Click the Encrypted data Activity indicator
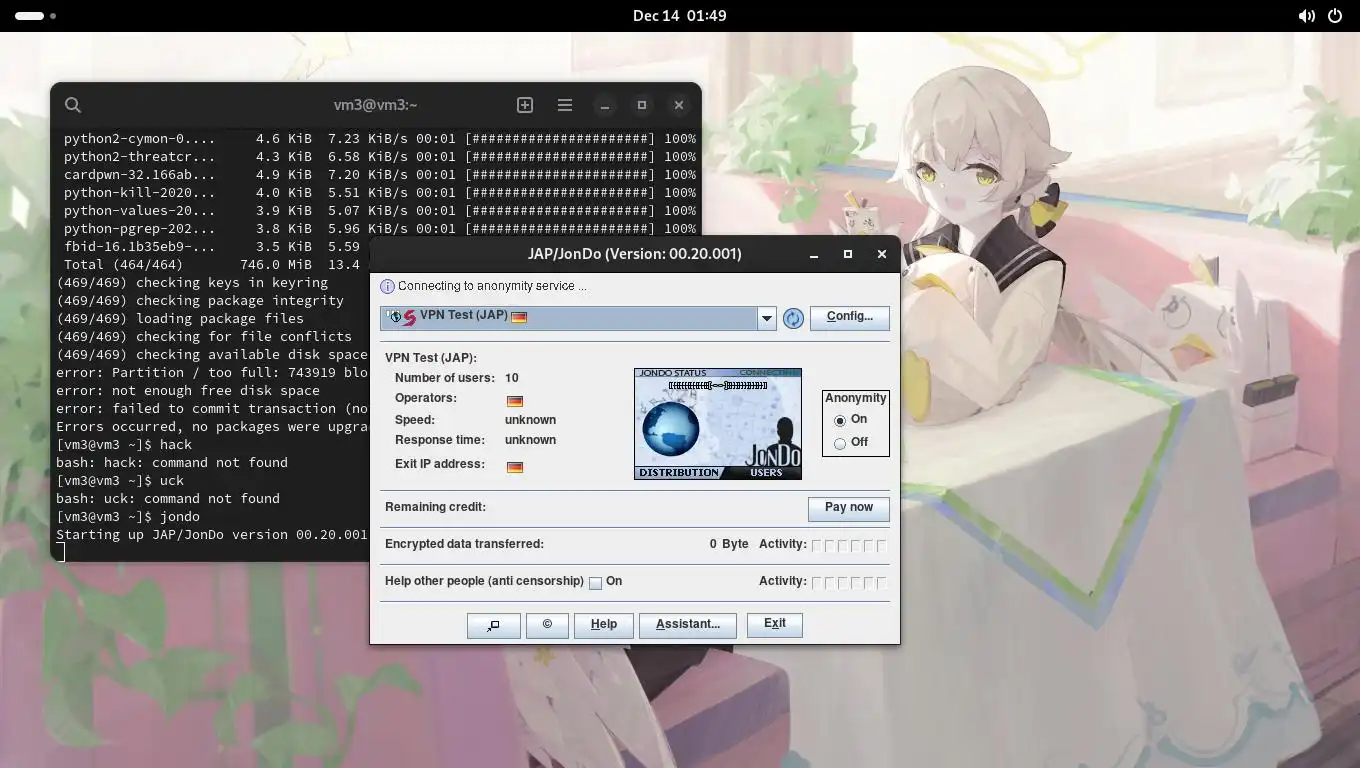Screen dimensions: 1360x768 coord(849,546)
